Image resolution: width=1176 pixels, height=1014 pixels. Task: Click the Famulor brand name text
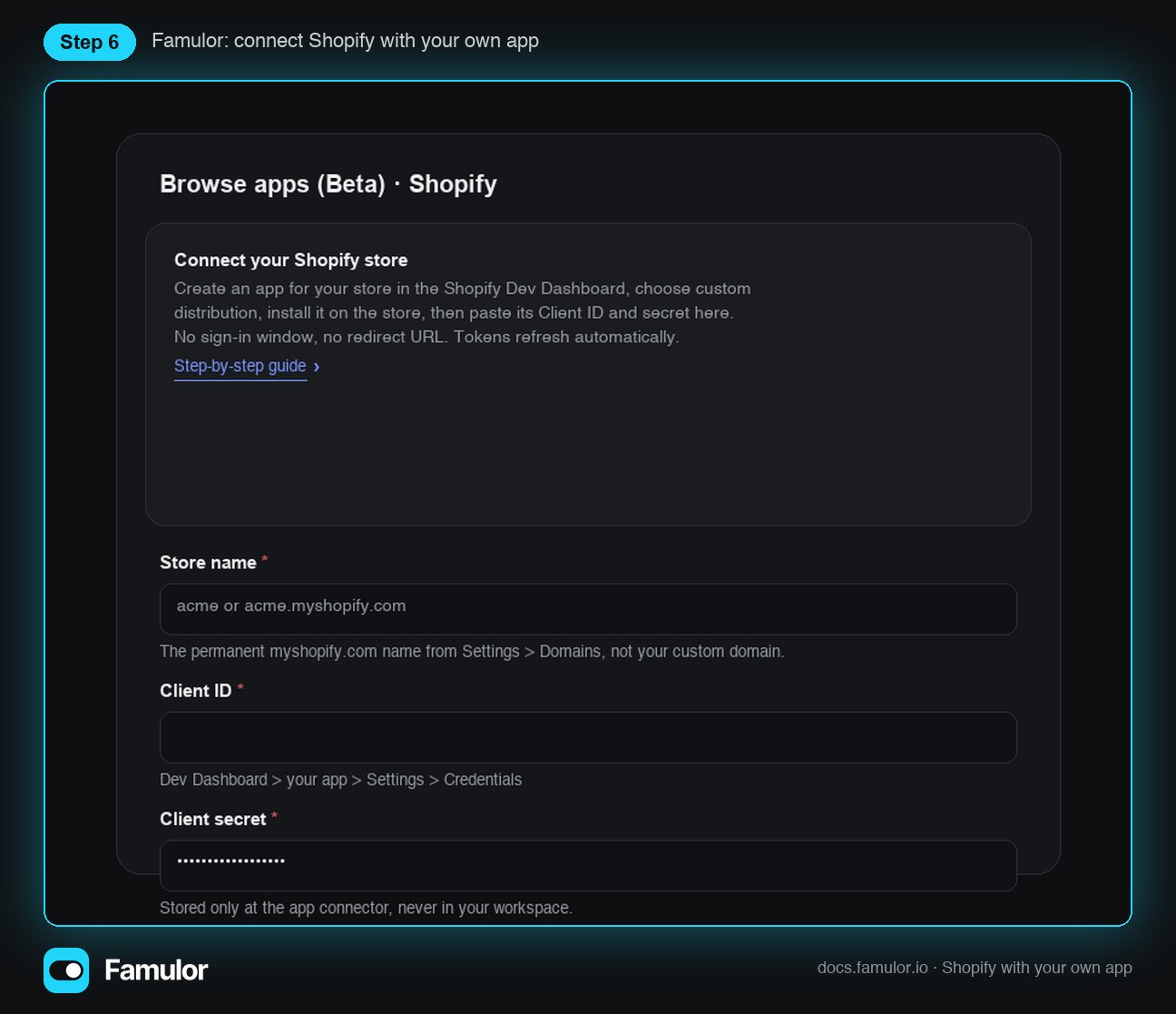click(156, 970)
